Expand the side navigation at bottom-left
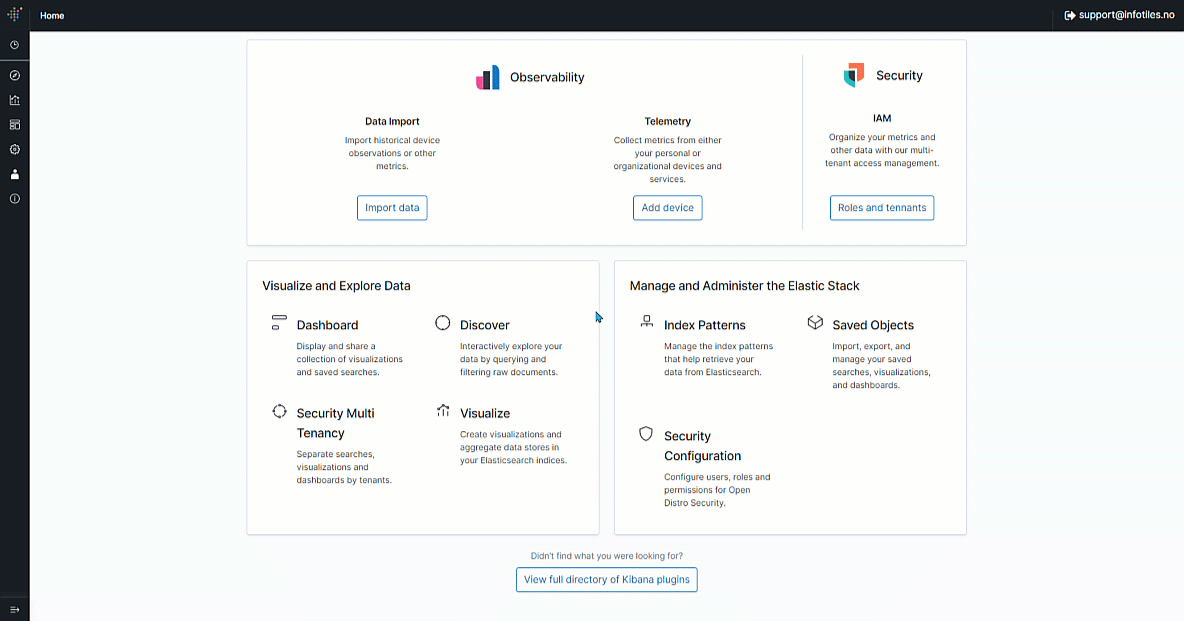The height and width of the screenshot is (621, 1184). [x=14, y=610]
